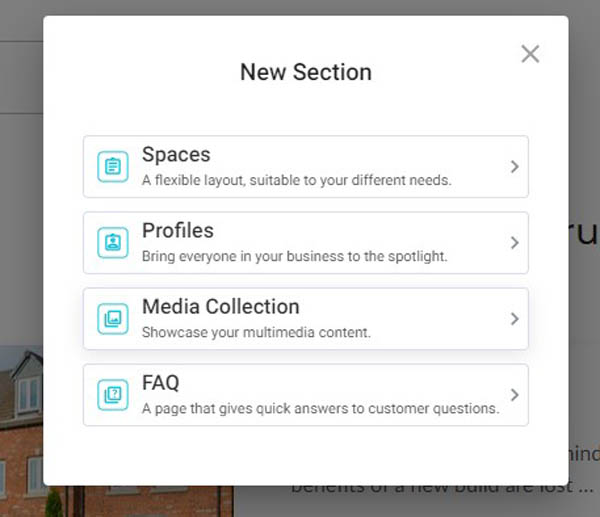Click the Spaces clipboard icon

[x=113, y=167]
